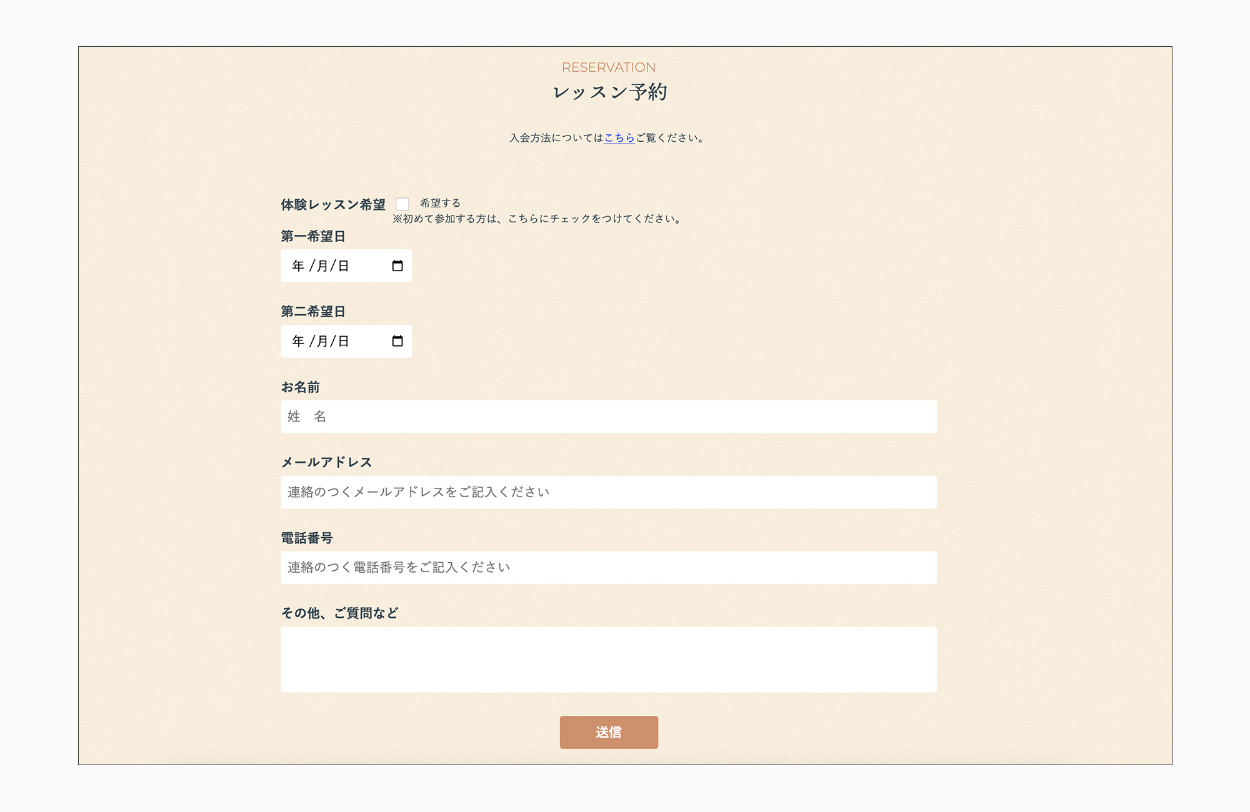
Task: Select the month segment of 第二希望日
Action: coord(321,341)
